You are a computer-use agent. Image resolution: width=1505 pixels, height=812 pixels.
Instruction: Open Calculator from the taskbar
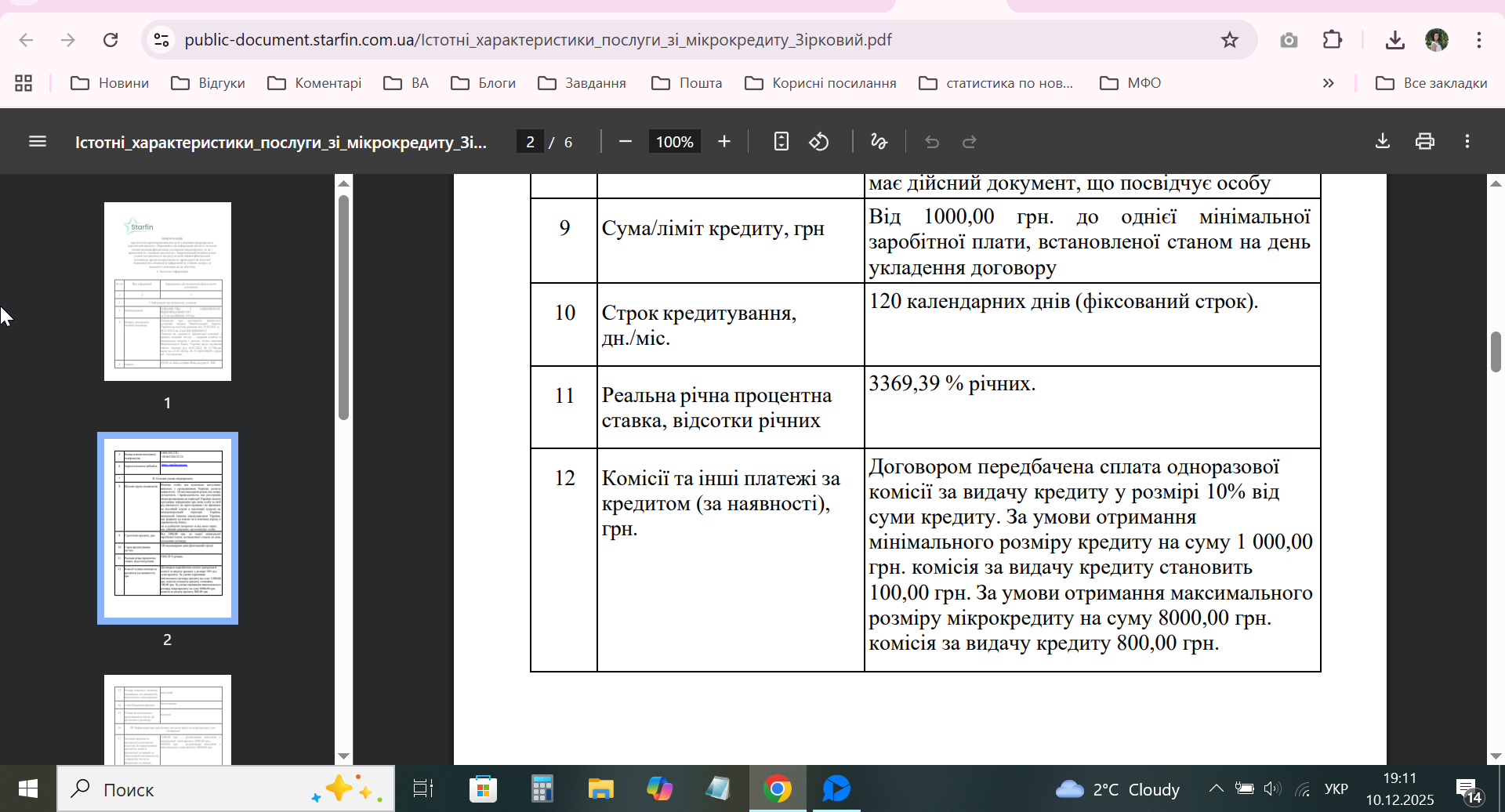pyautogui.click(x=542, y=788)
